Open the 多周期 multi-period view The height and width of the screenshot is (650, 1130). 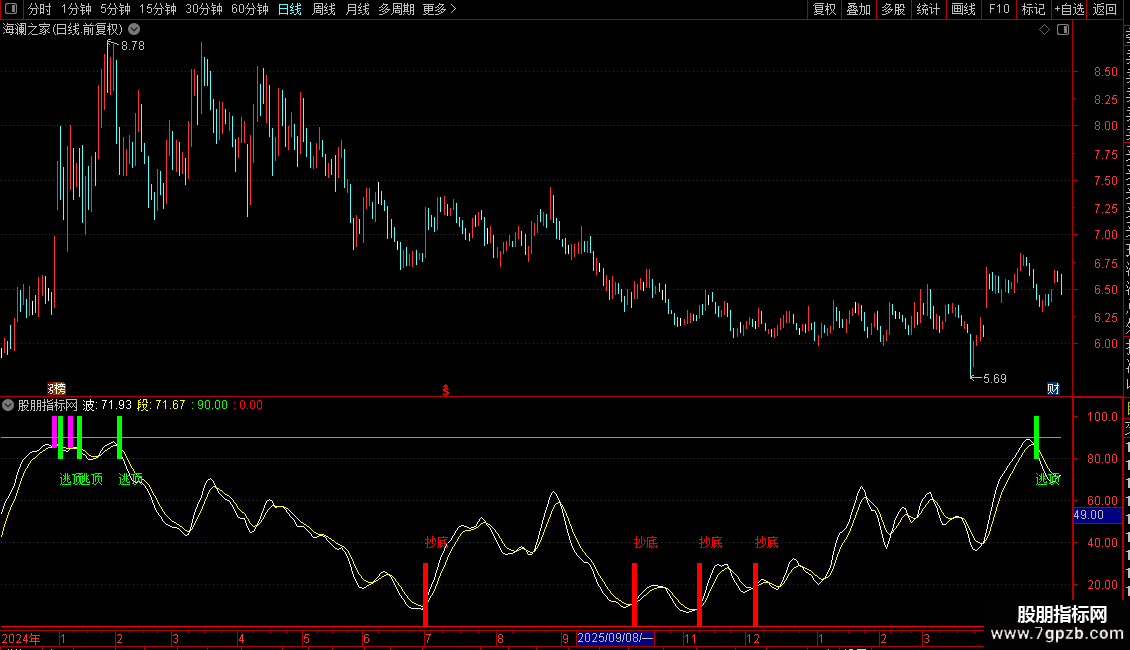(x=396, y=9)
